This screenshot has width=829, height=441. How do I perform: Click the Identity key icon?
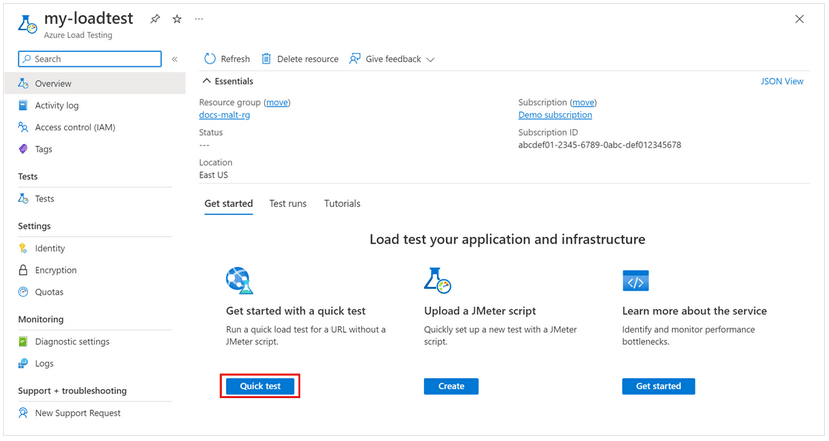click(23, 248)
